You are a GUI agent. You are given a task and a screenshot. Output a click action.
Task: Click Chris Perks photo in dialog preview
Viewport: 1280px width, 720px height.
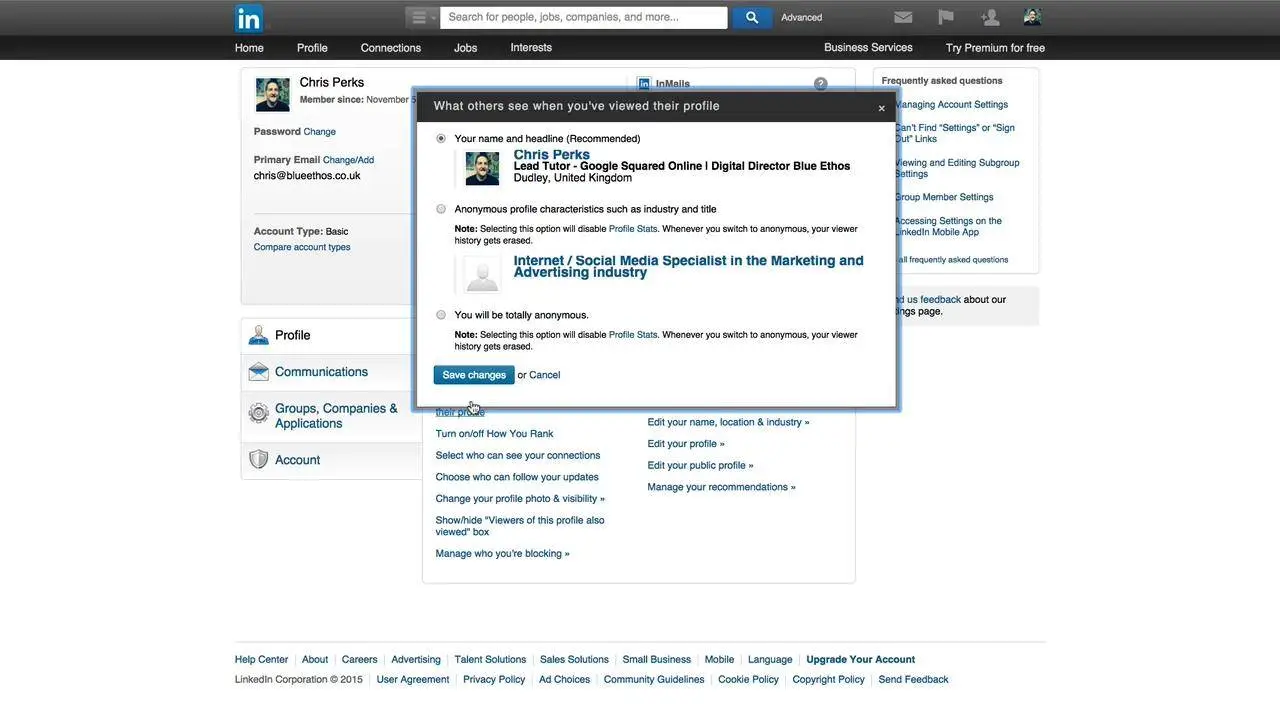coord(482,168)
